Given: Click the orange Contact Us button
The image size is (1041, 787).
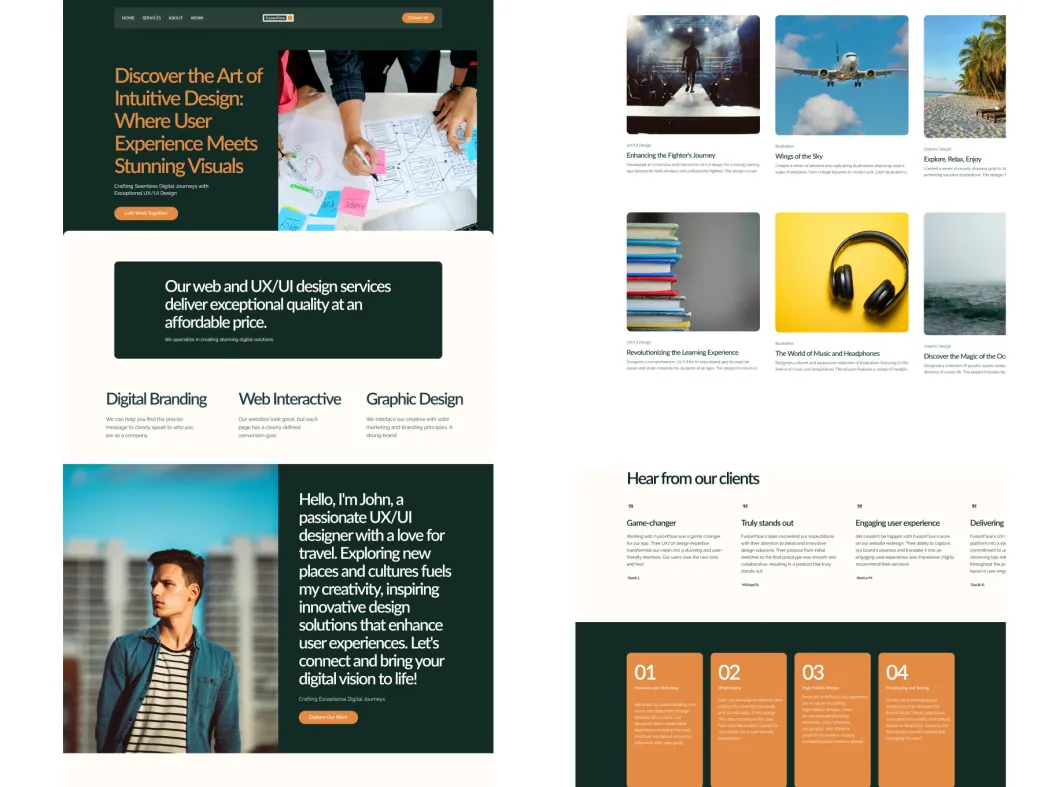Looking at the screenshot, I should point(418,18).
